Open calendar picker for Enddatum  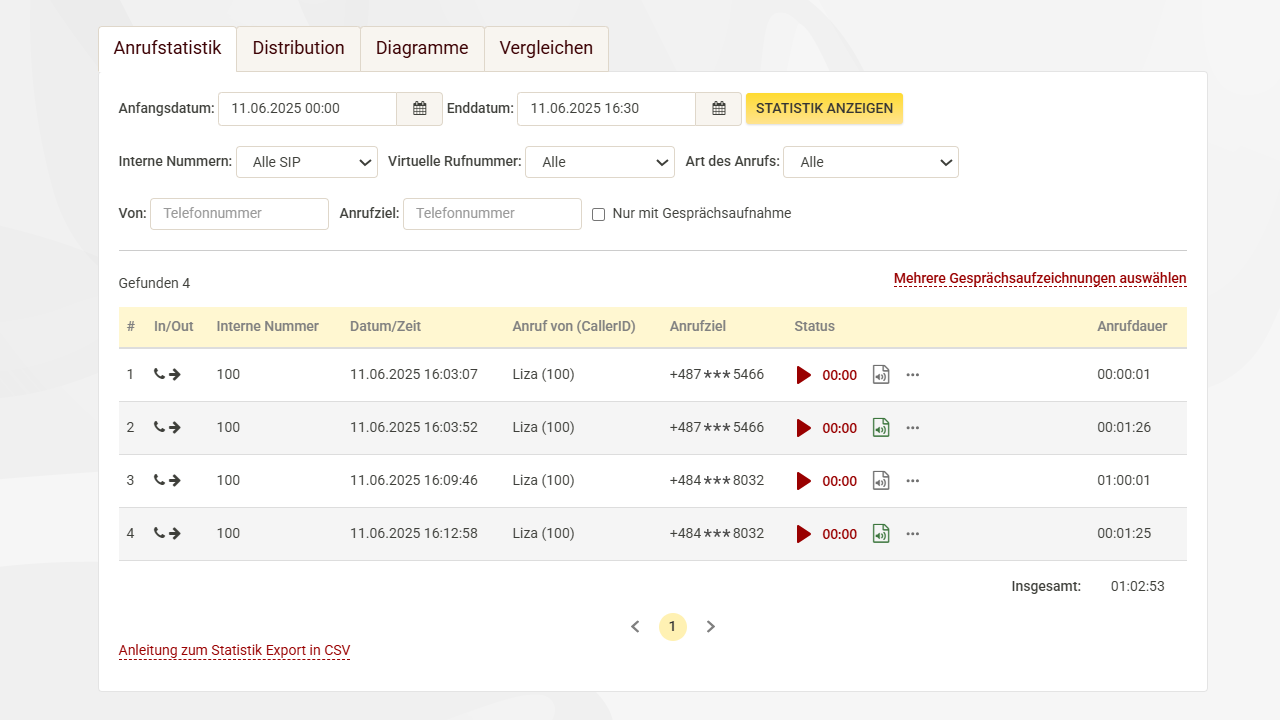719,109
